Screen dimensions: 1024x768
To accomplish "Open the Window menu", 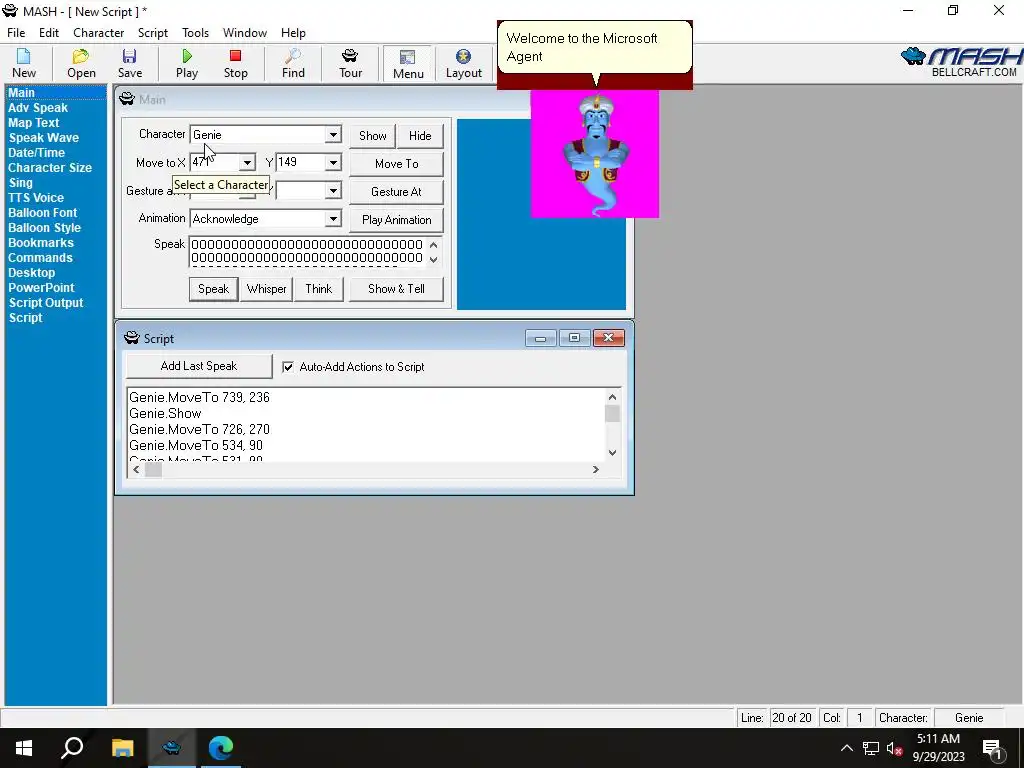I will coord(245,33).
